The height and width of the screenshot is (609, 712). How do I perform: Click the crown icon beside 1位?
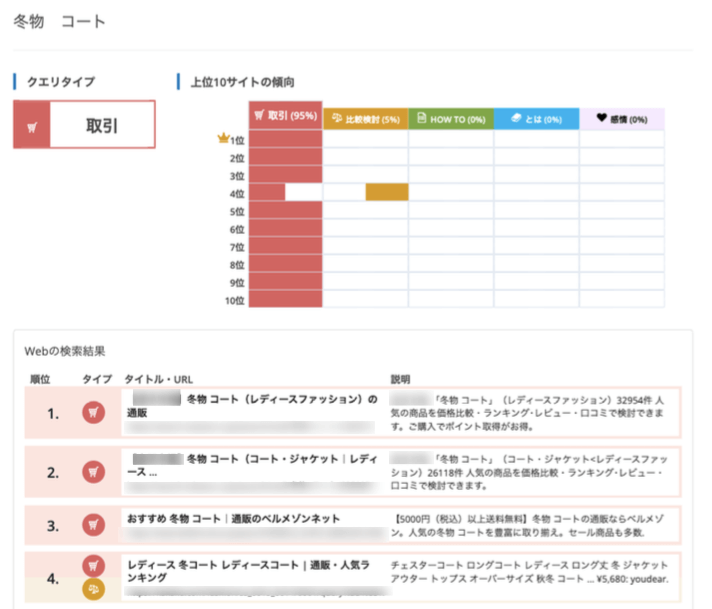point(223,138)
